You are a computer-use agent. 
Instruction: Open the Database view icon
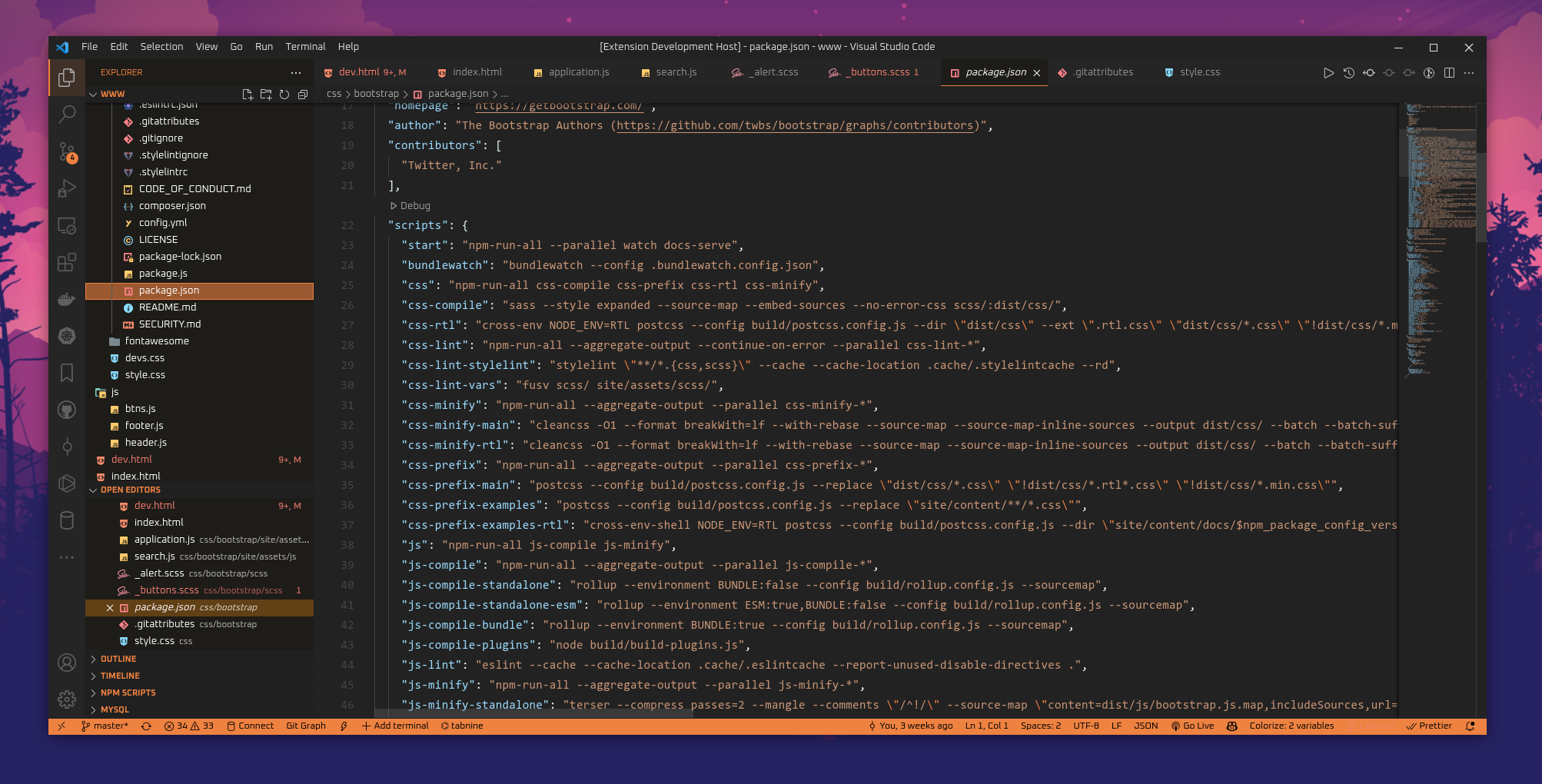tap(67, 520)
